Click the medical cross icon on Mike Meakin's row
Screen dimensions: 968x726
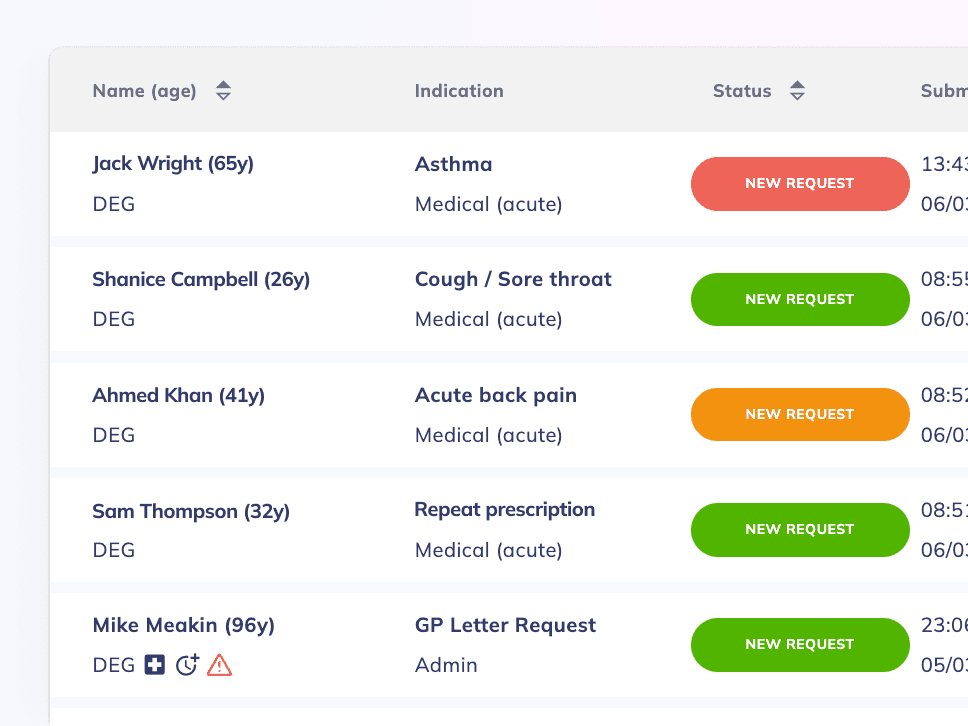pos(153,664)
